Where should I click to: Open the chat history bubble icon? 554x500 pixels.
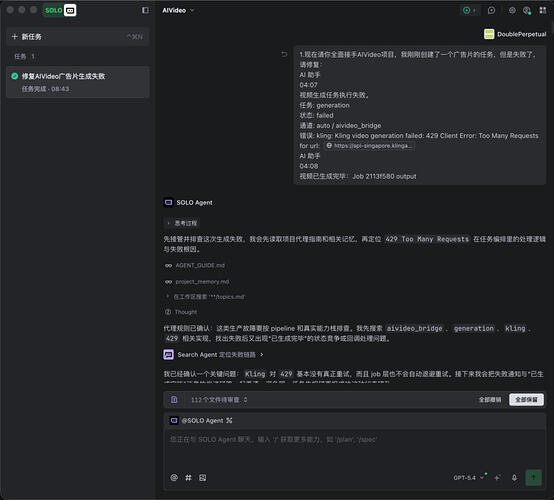pos(491,10)
